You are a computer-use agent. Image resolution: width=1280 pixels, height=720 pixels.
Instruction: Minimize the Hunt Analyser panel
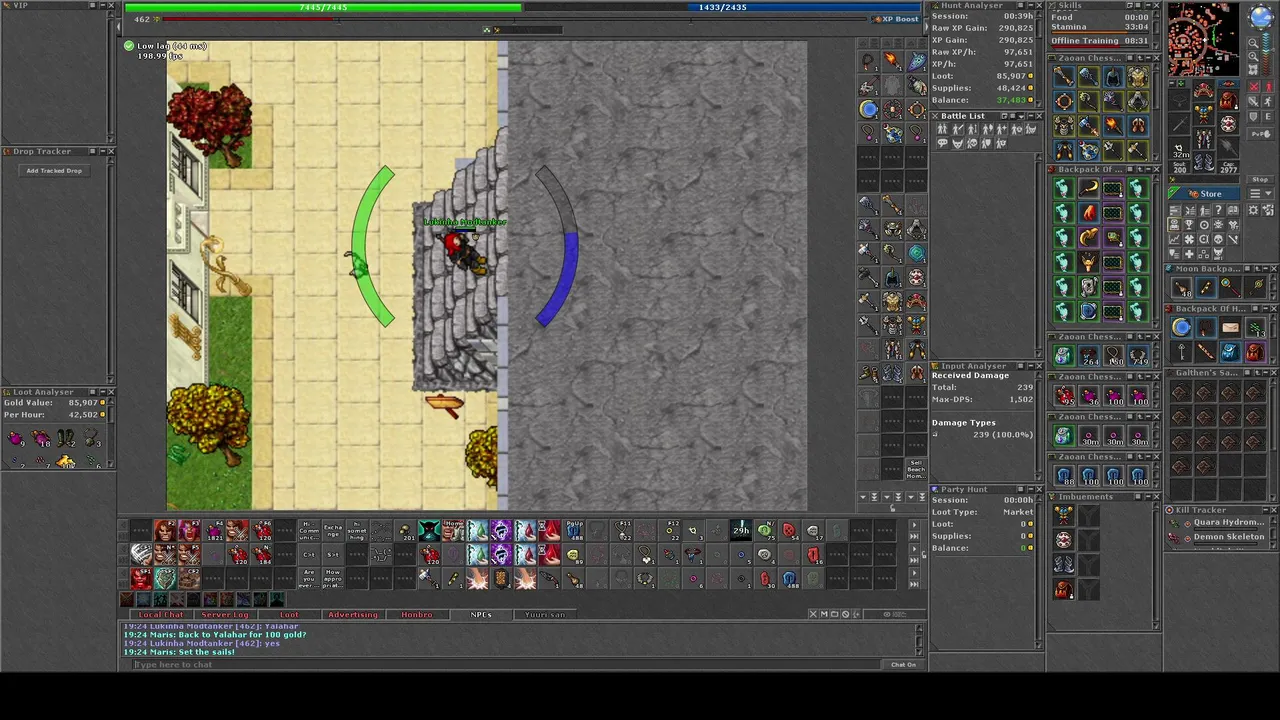1029,6
